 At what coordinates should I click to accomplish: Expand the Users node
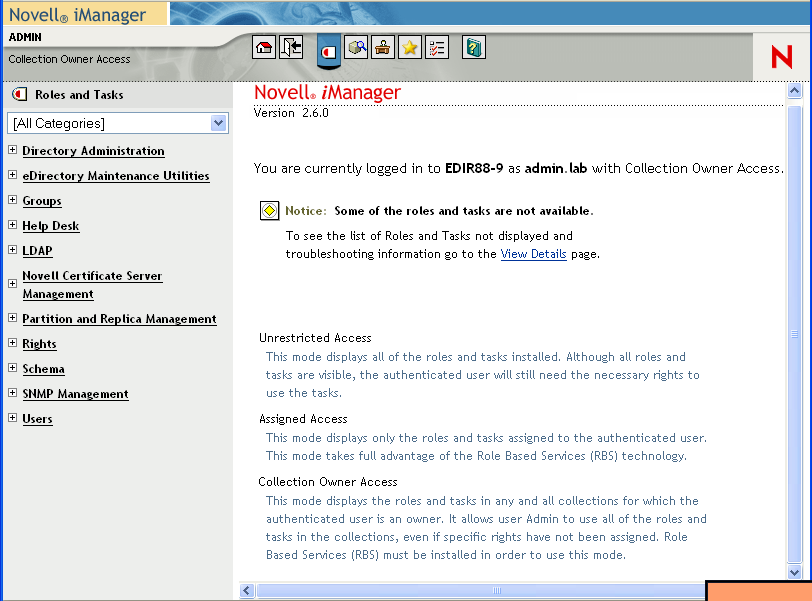(13, 418)
